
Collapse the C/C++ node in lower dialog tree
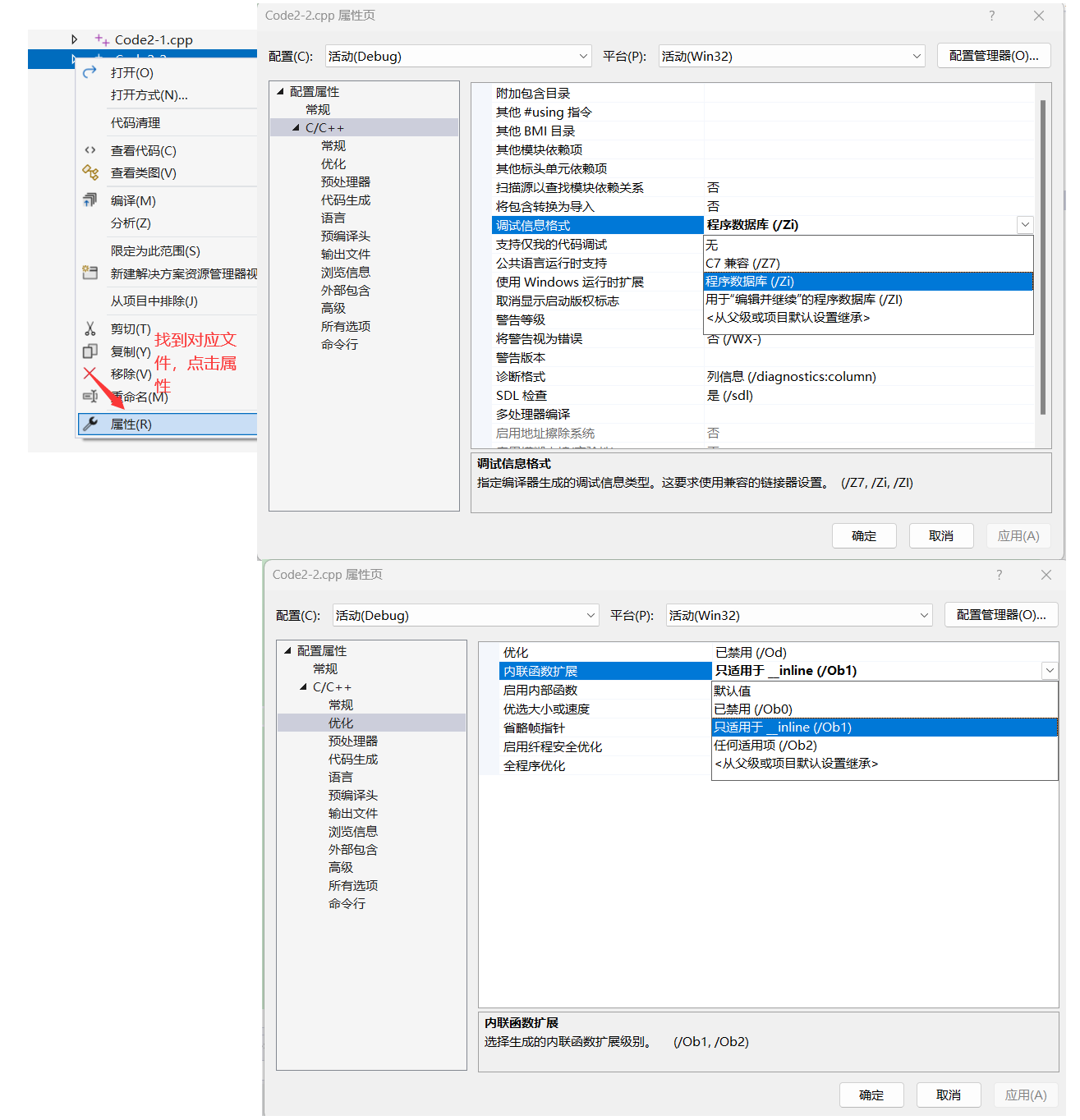click(303, 686)
